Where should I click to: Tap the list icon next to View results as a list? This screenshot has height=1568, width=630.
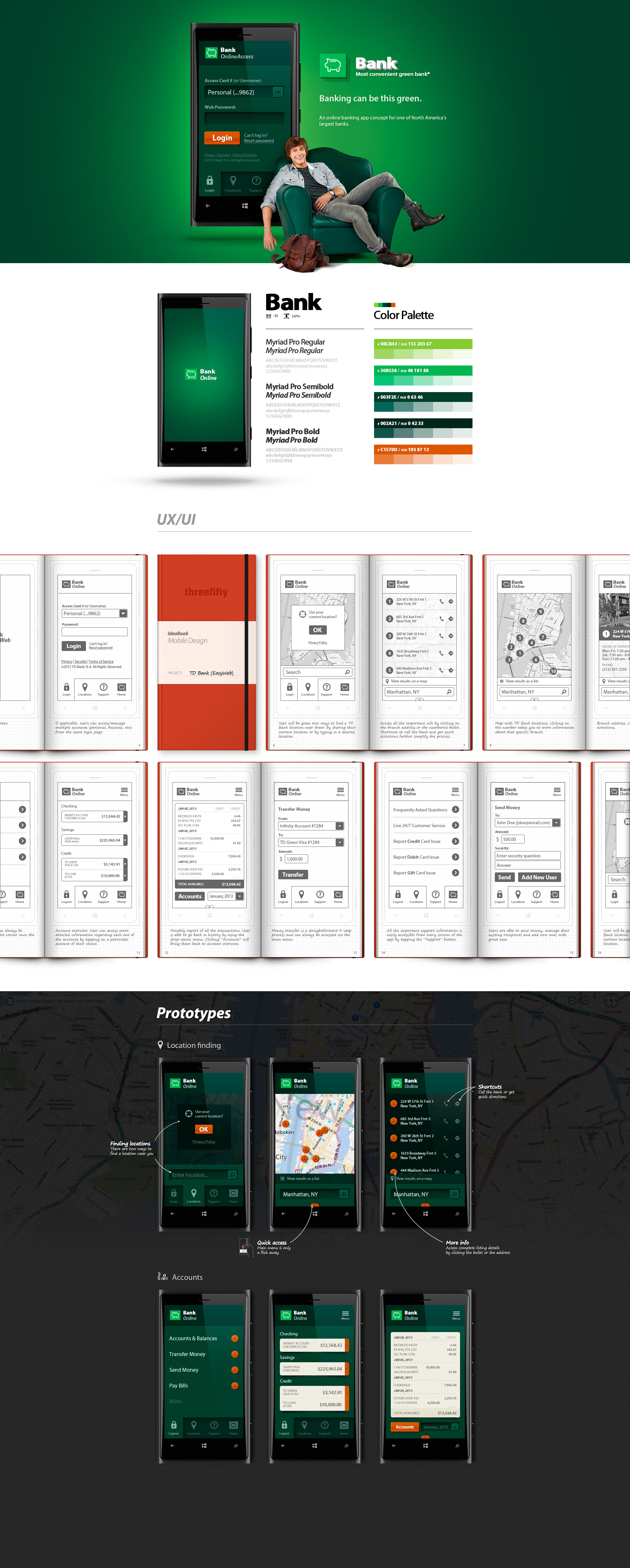tap(282, 1179)
